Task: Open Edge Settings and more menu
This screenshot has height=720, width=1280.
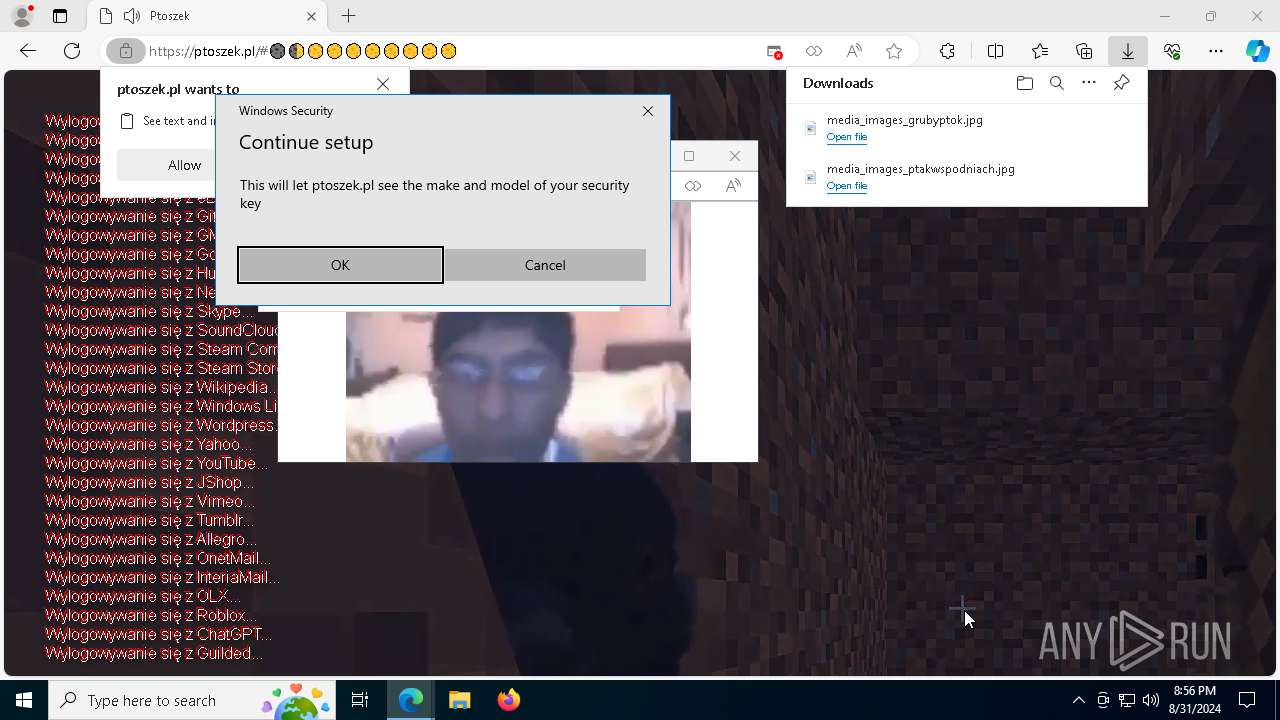Action: click(1216, 51)
